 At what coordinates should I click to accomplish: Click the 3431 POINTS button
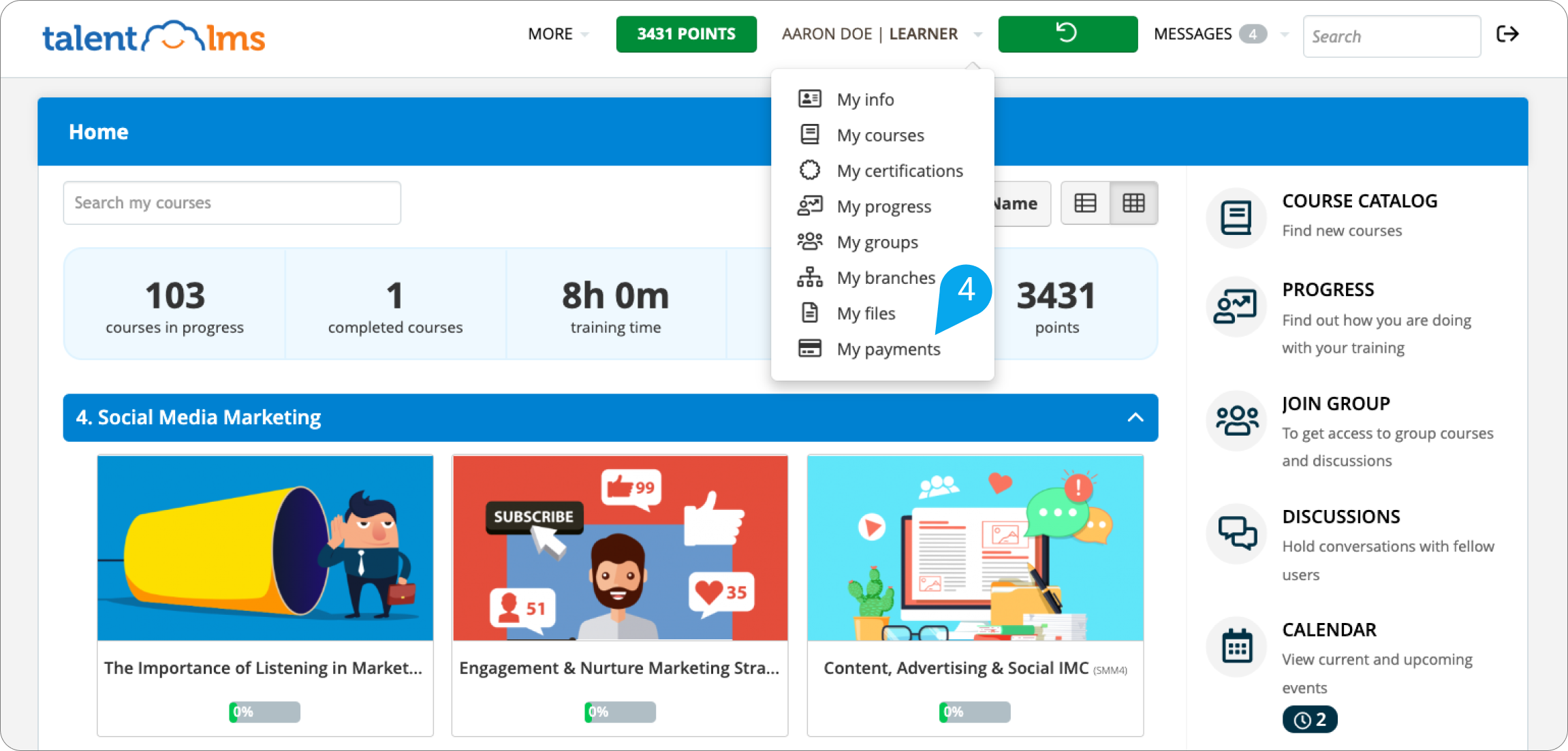(x=686, y=34)
